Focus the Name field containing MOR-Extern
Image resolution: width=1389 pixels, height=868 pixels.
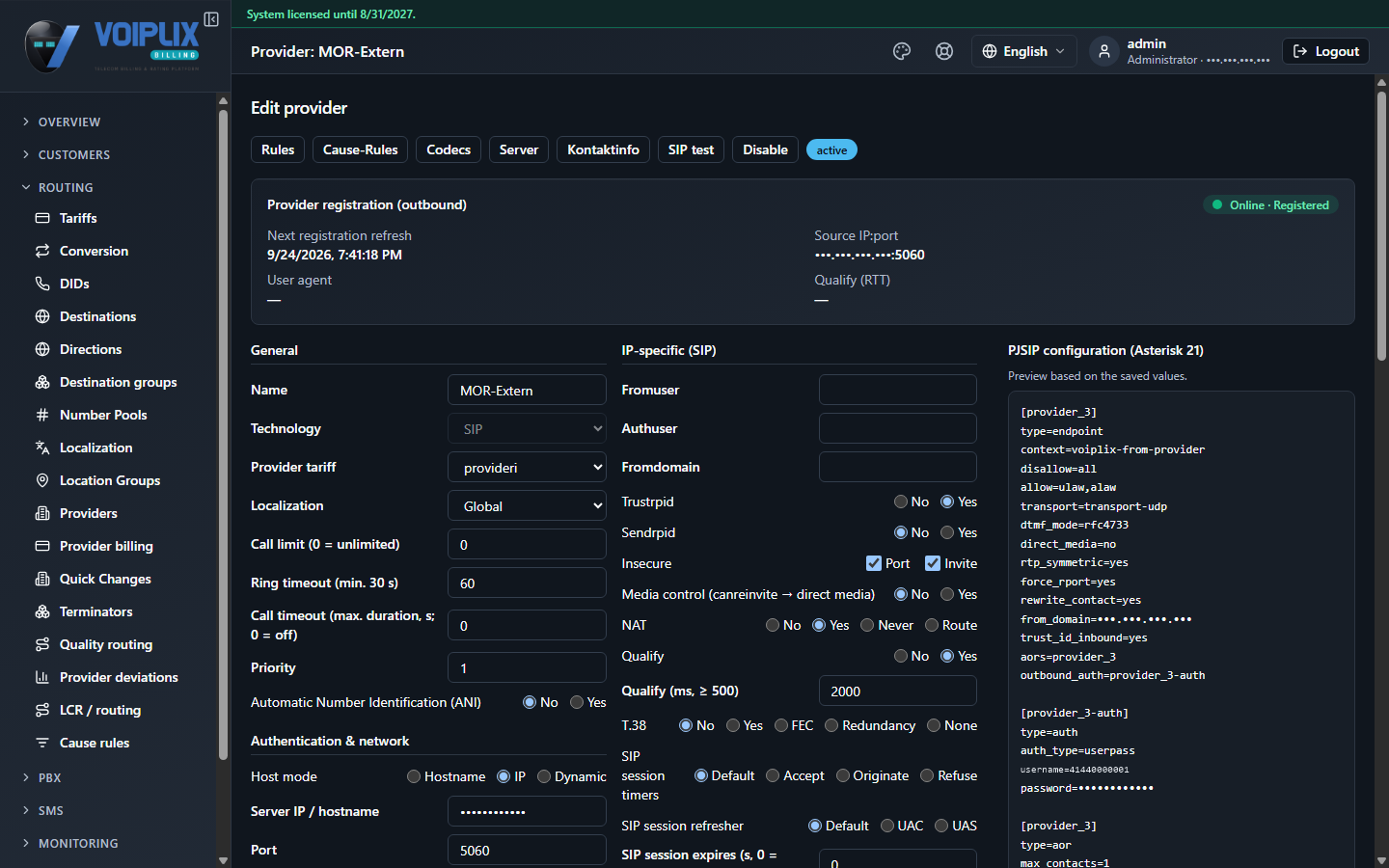(x=528, y=390)
